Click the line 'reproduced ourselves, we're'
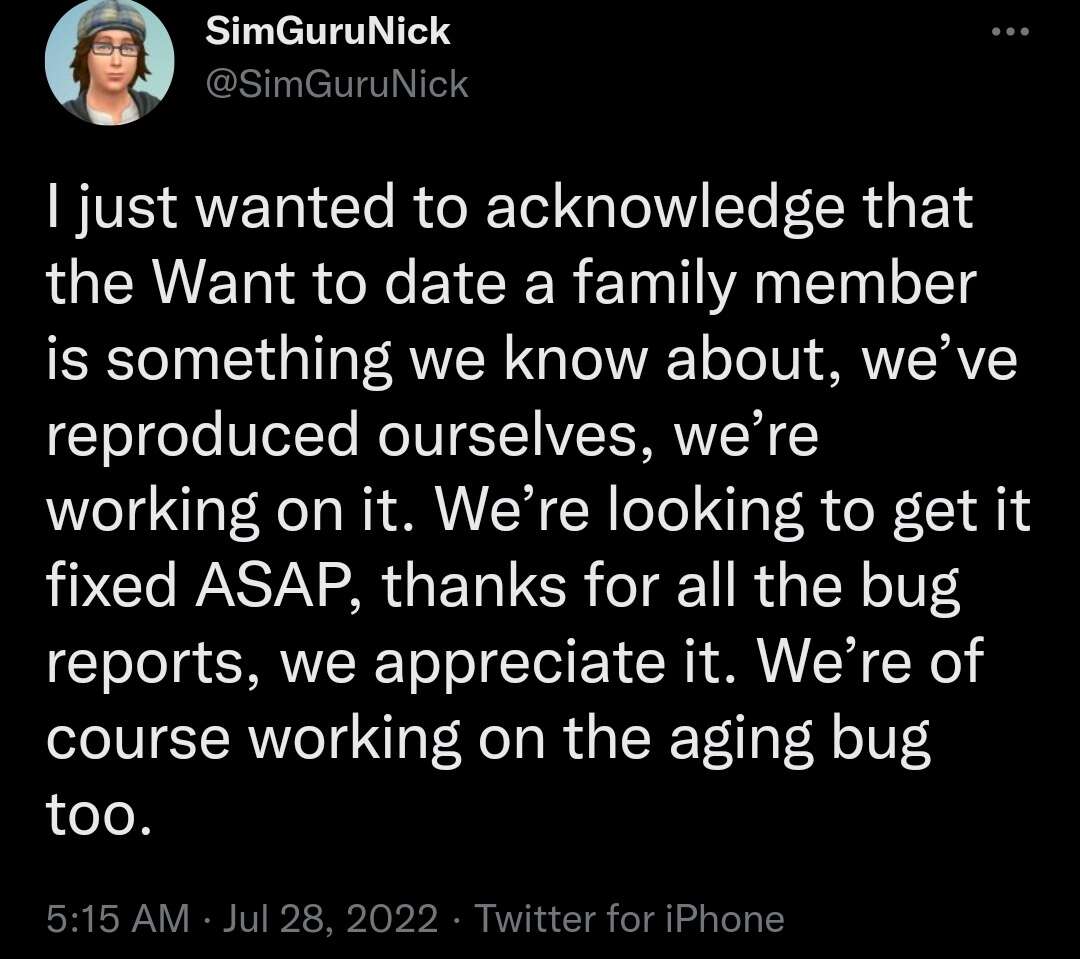1080x959 pixels. point(433,435)
